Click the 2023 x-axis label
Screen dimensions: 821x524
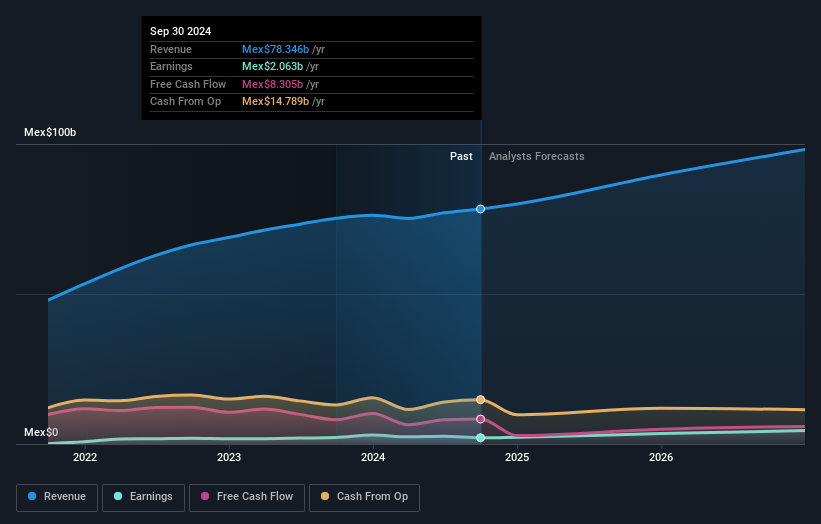pos(229,457)
